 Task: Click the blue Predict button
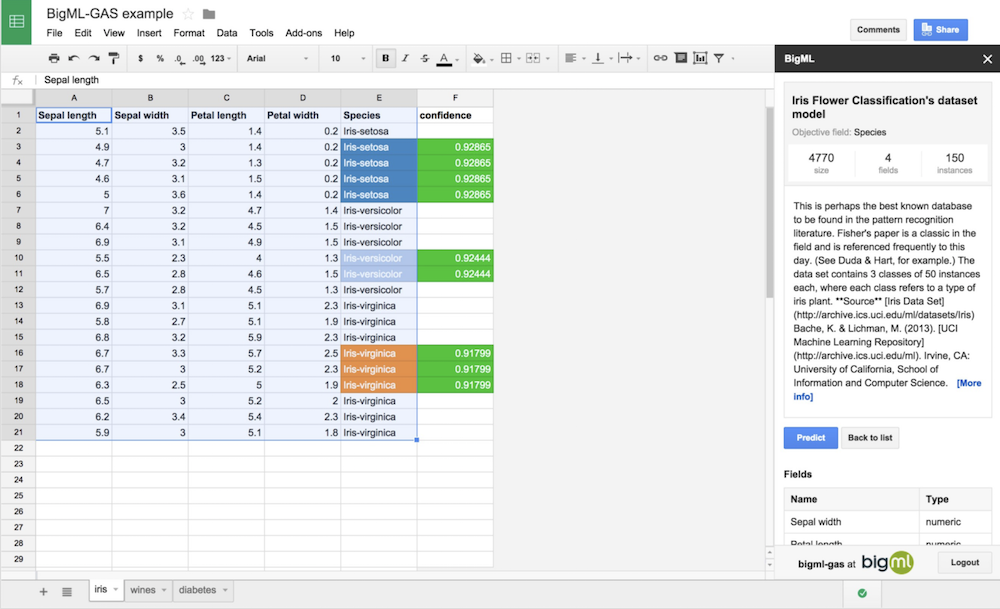pyautogui.click(x=810, y=437)
